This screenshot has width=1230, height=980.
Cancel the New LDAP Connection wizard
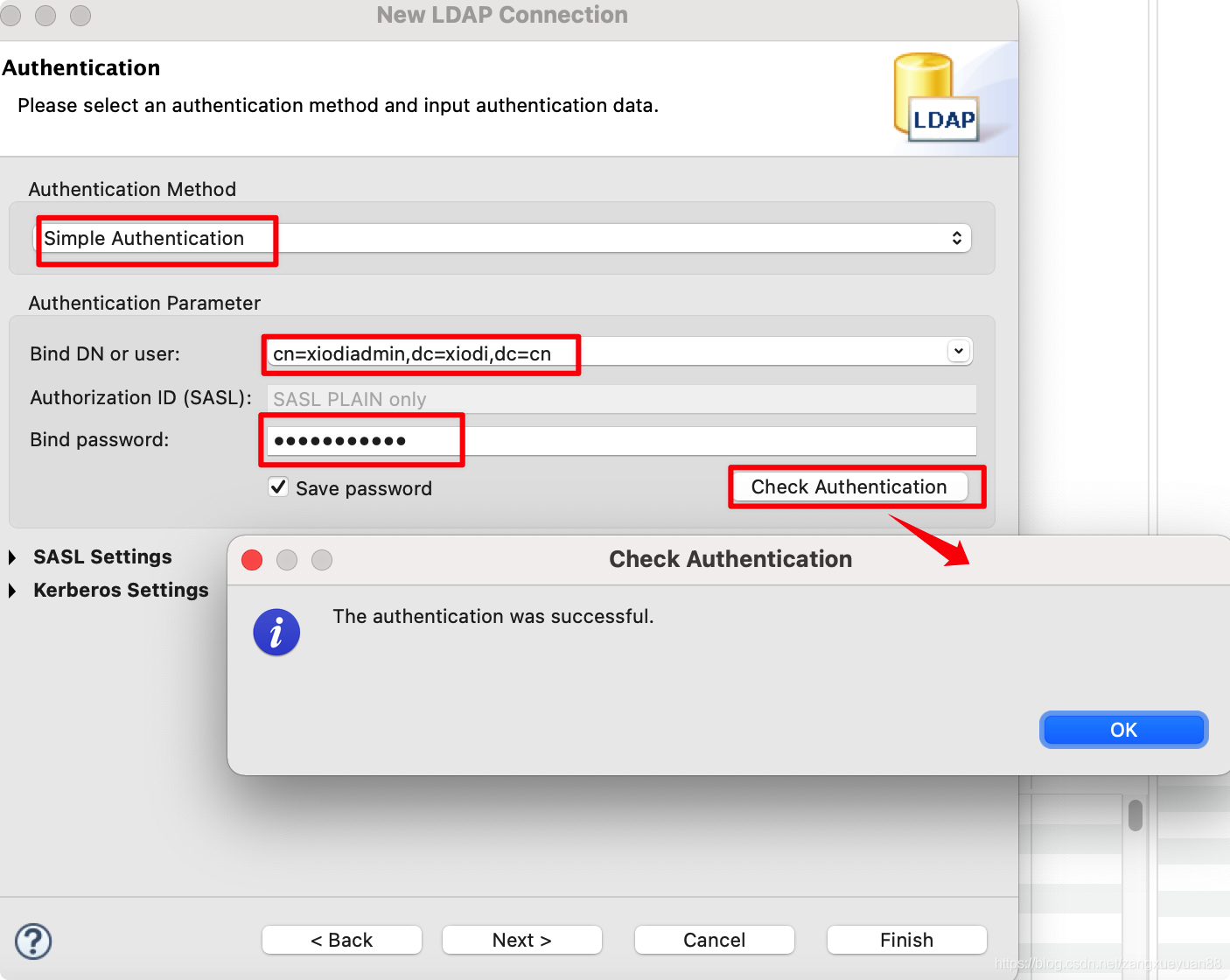pos(714,940)
